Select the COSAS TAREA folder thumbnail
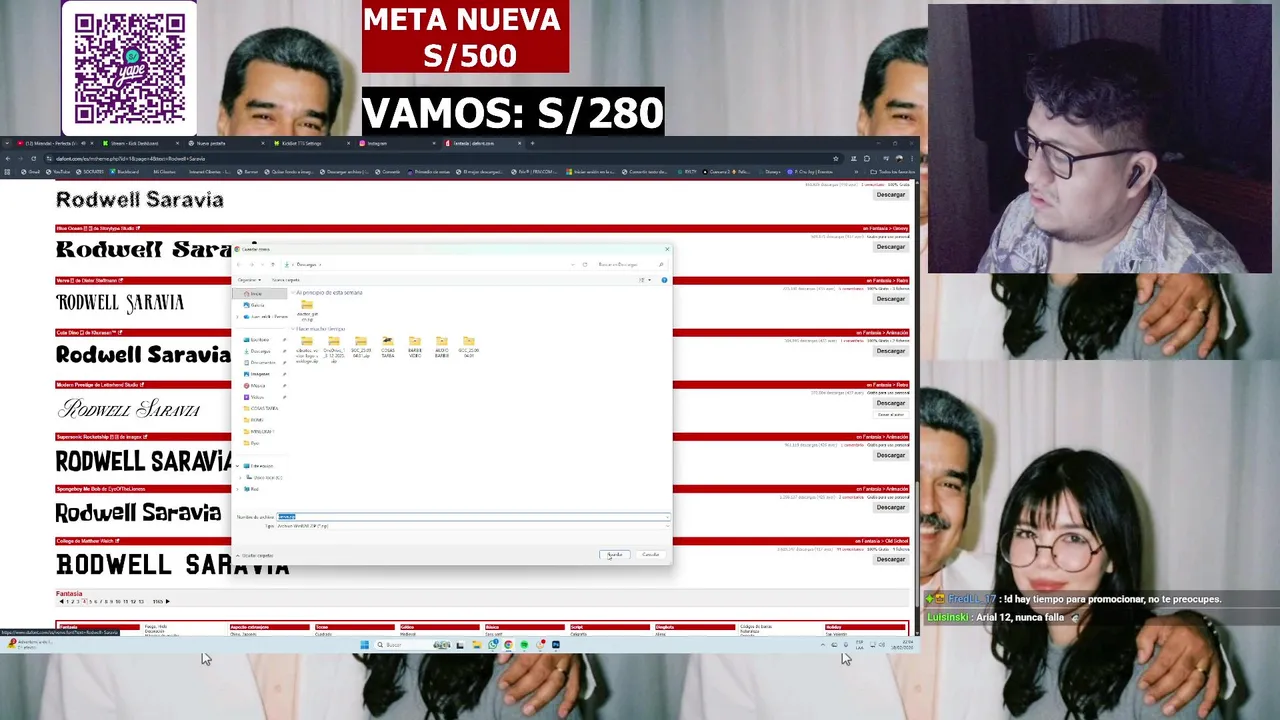 tap(387, 347)
